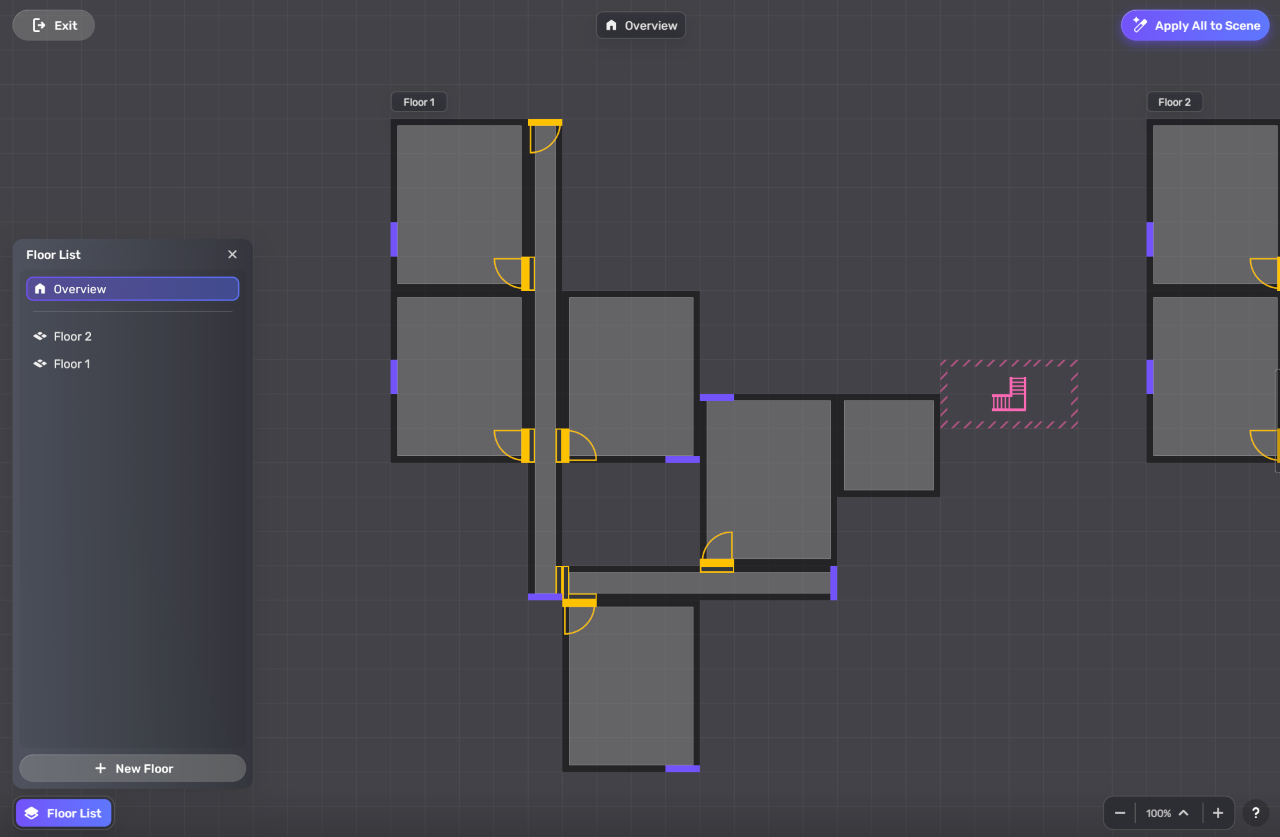Select Floor 1 in Floor List
Screen dimensions: 1280x837
tap(72, 364)
